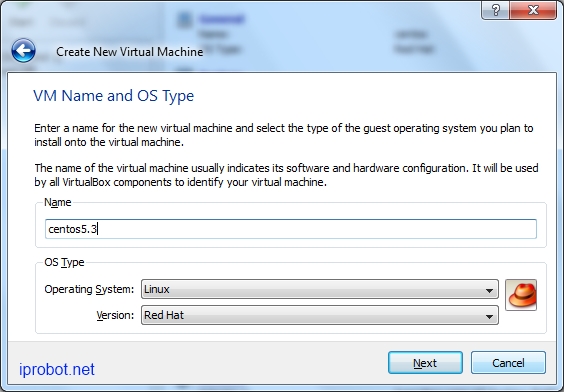Select the Version label
This screenshot has height=392, width=564.
click(x=115, y=315)
